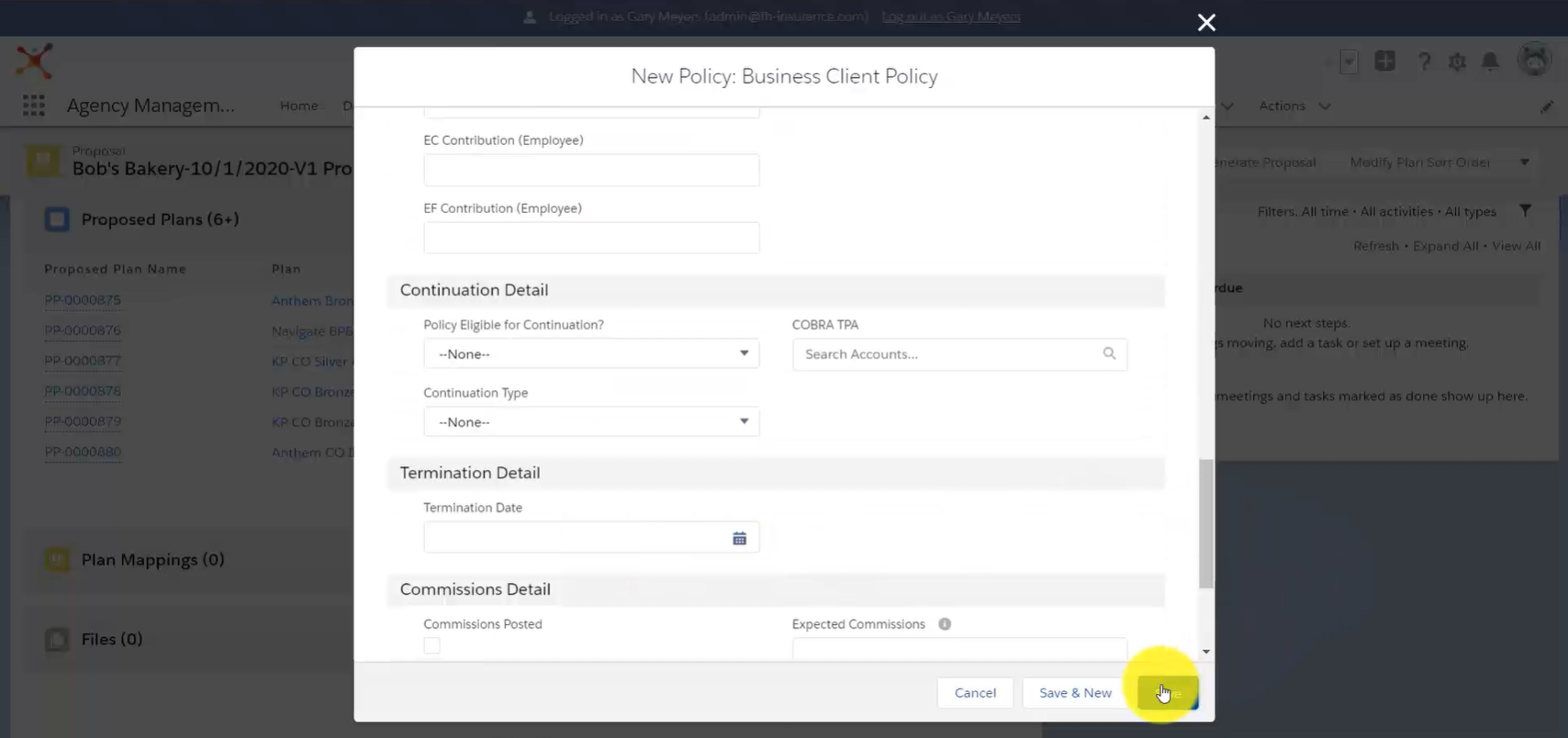Open the notifications bell icon
Image resolution: width=1568 pixels, height=738 pixels.
pos(1490,61)
